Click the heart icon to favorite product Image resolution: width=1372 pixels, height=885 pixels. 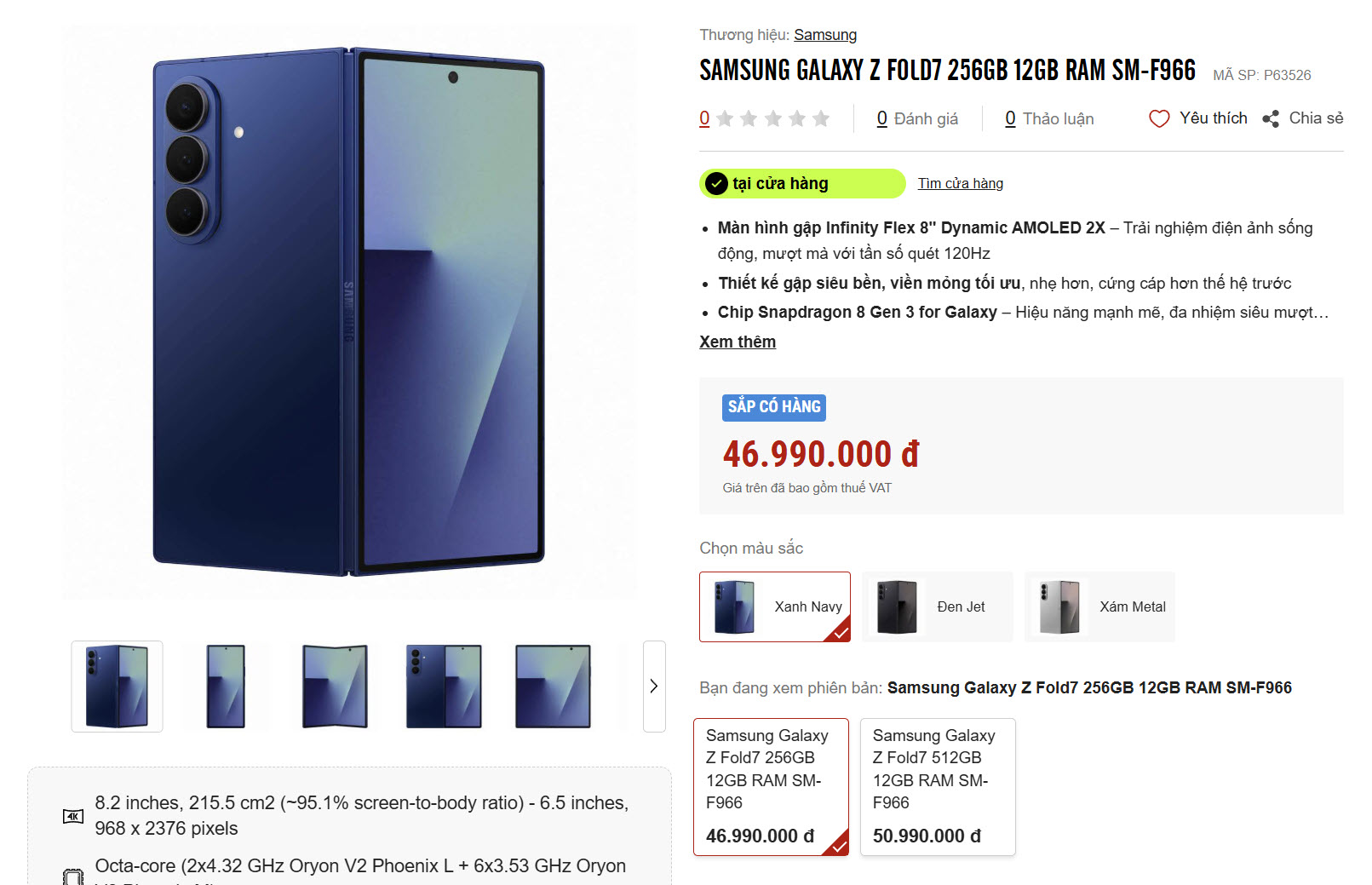click(1159, 118)
